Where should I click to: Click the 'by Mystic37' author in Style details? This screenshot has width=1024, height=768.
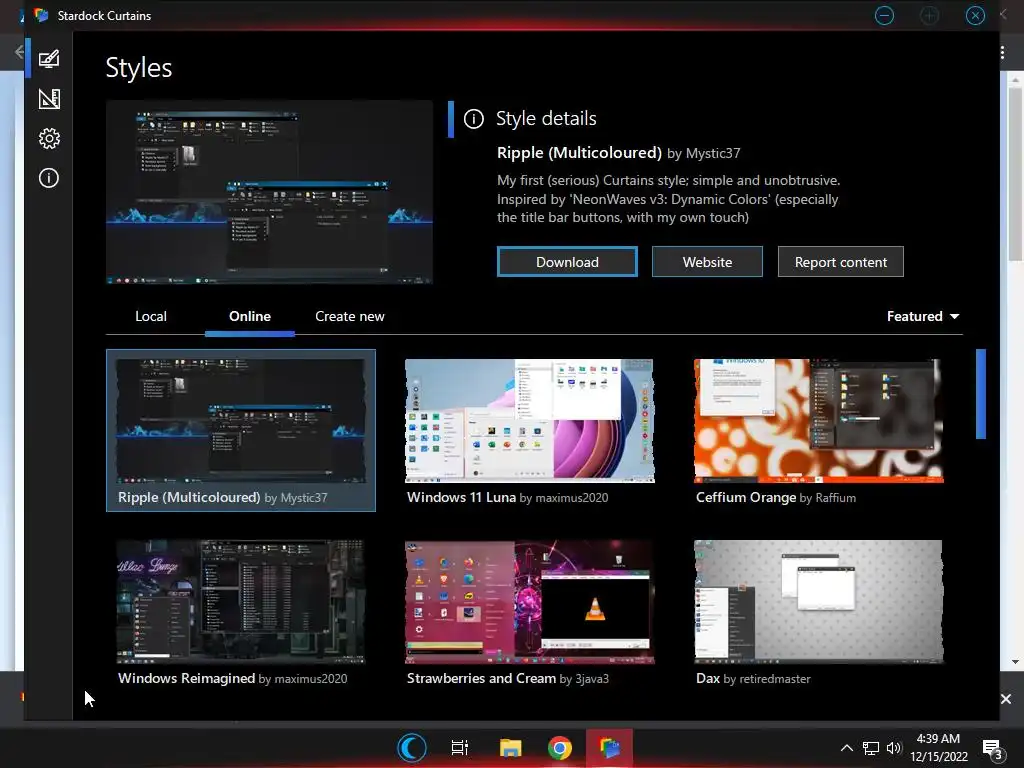(703, 153)
